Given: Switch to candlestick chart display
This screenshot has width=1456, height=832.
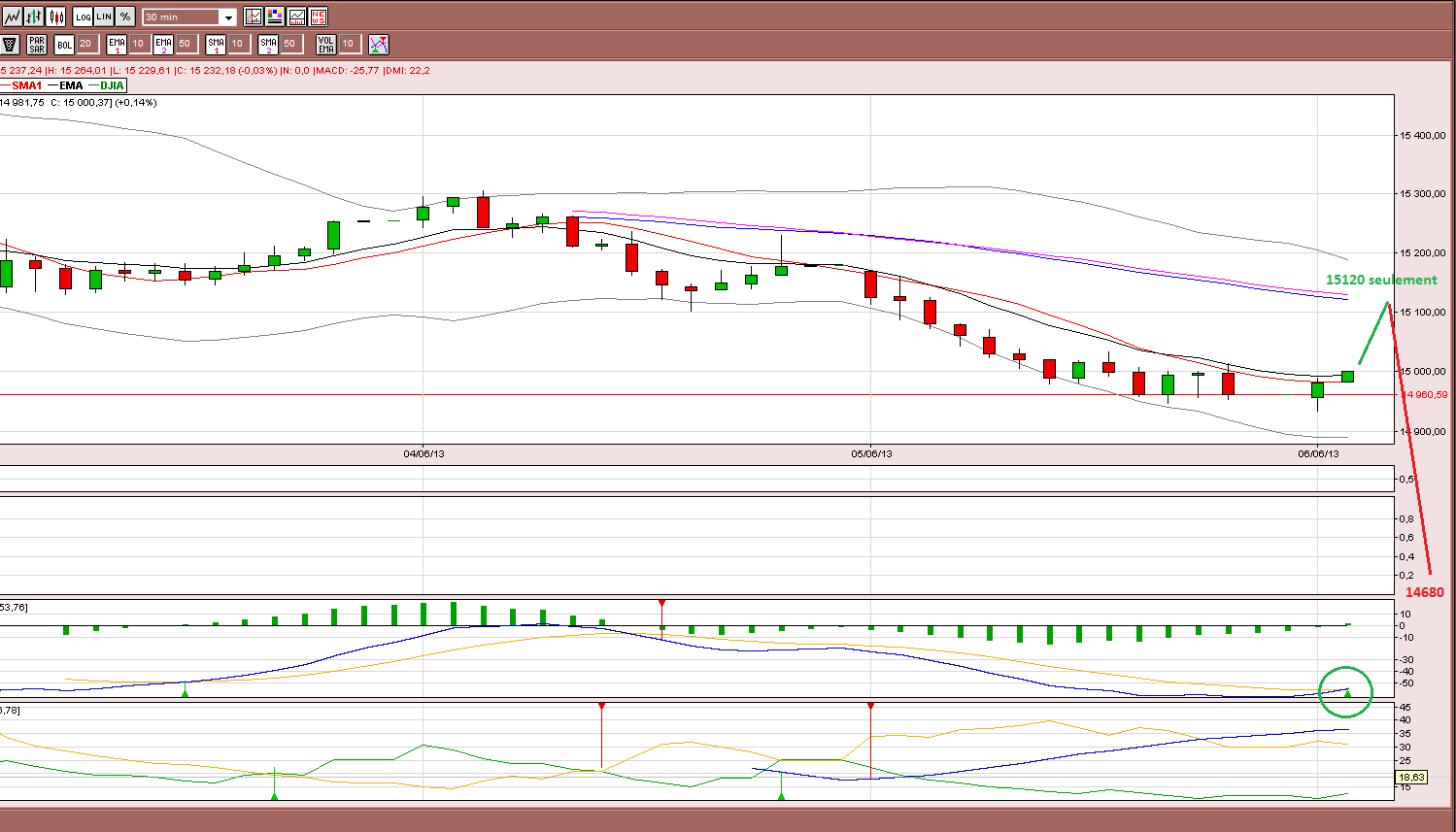Looking at the screenshot, I should (56, 17).
